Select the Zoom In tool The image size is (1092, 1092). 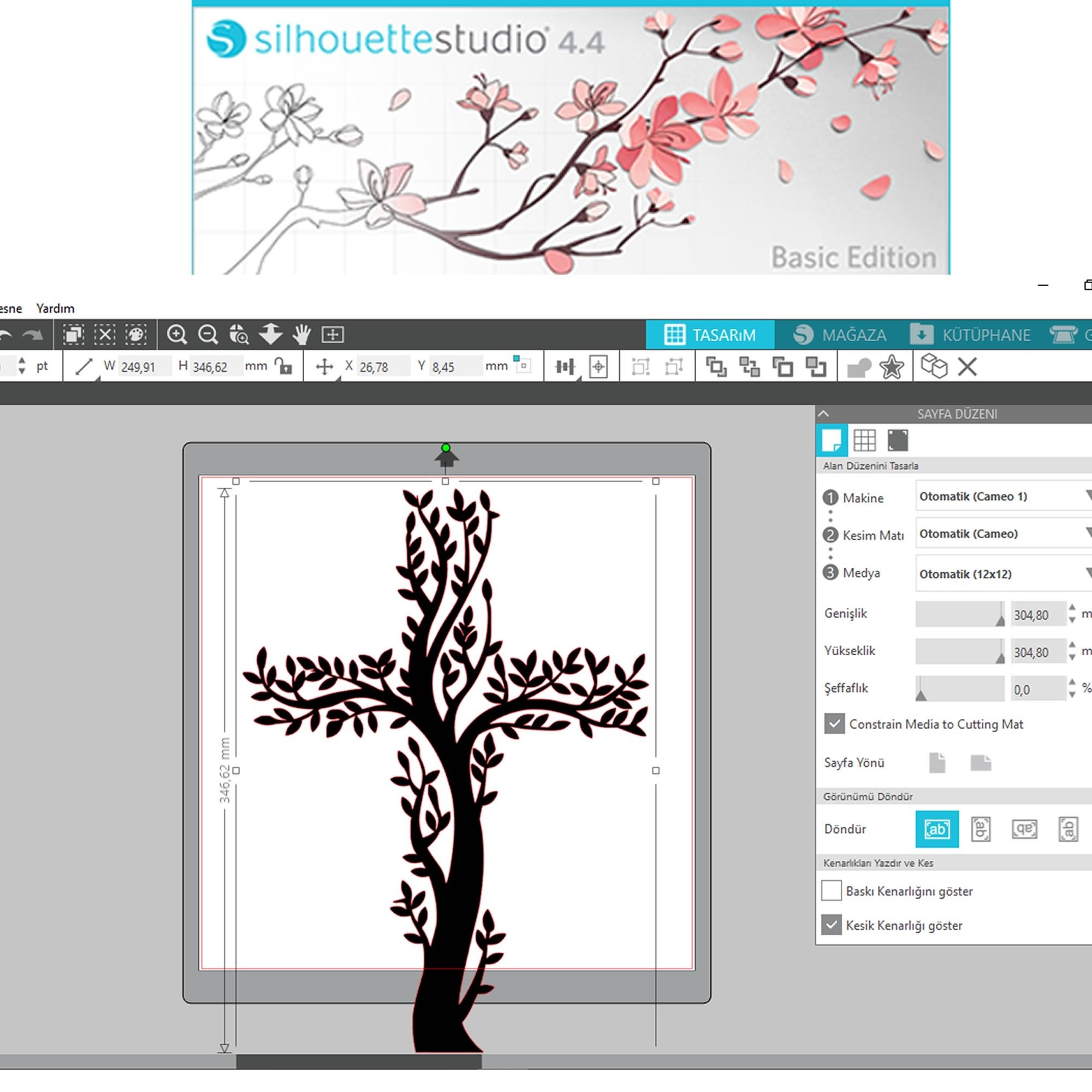click(178, 334)
